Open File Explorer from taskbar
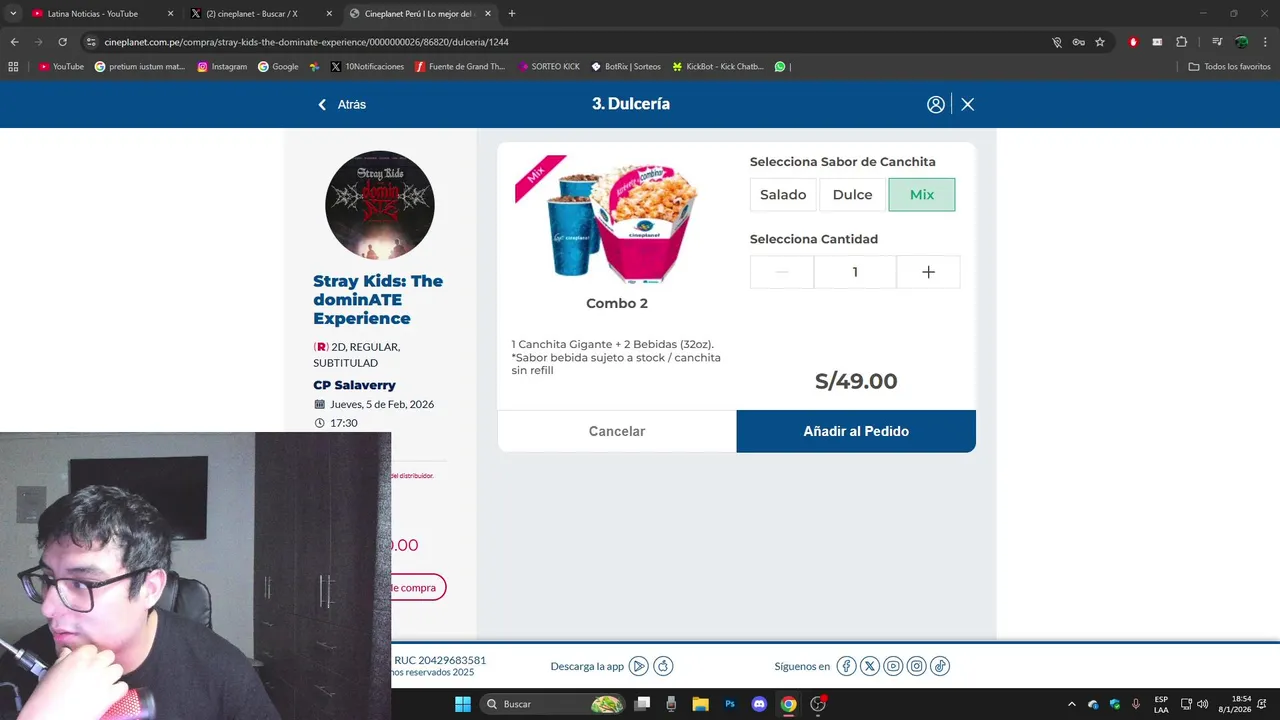This screenshot has width=1280, height=720. point(700,704)
